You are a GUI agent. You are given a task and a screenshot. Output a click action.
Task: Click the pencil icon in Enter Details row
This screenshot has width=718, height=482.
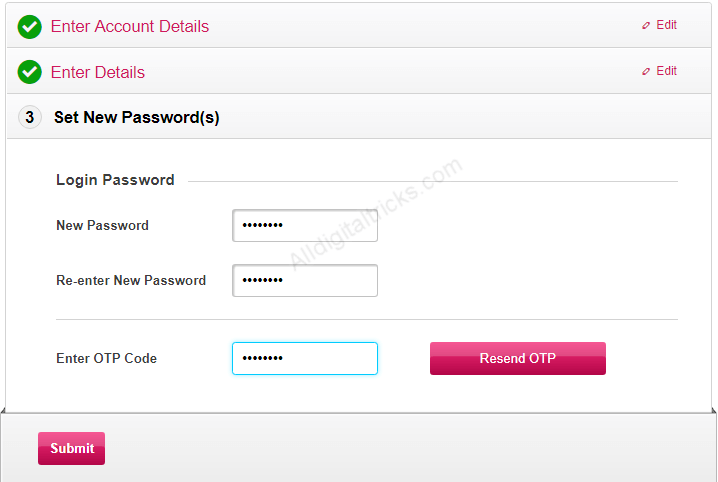pos(646,71)
